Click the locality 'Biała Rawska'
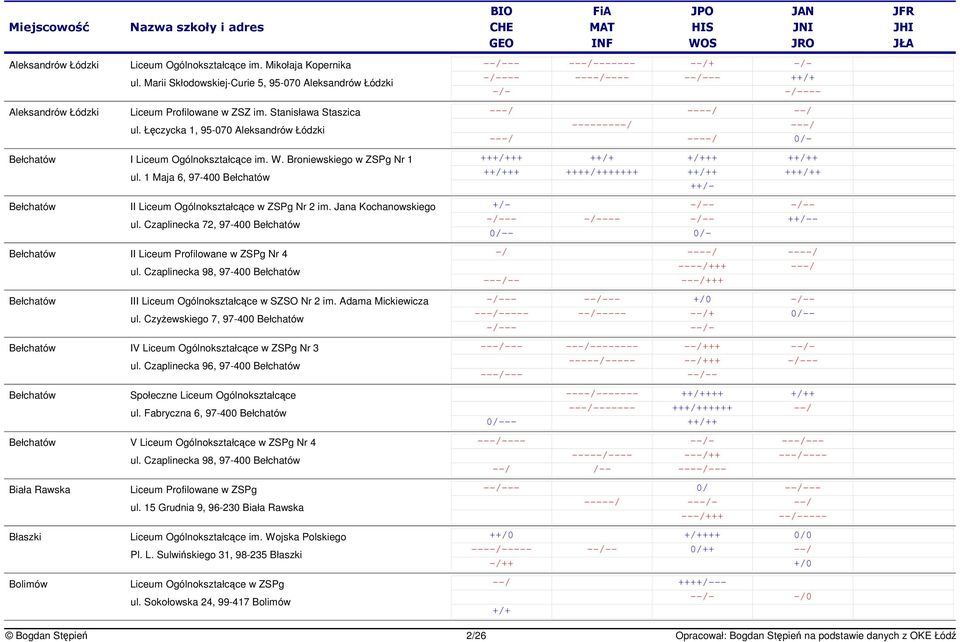The image size is (960, 642). 39,490
